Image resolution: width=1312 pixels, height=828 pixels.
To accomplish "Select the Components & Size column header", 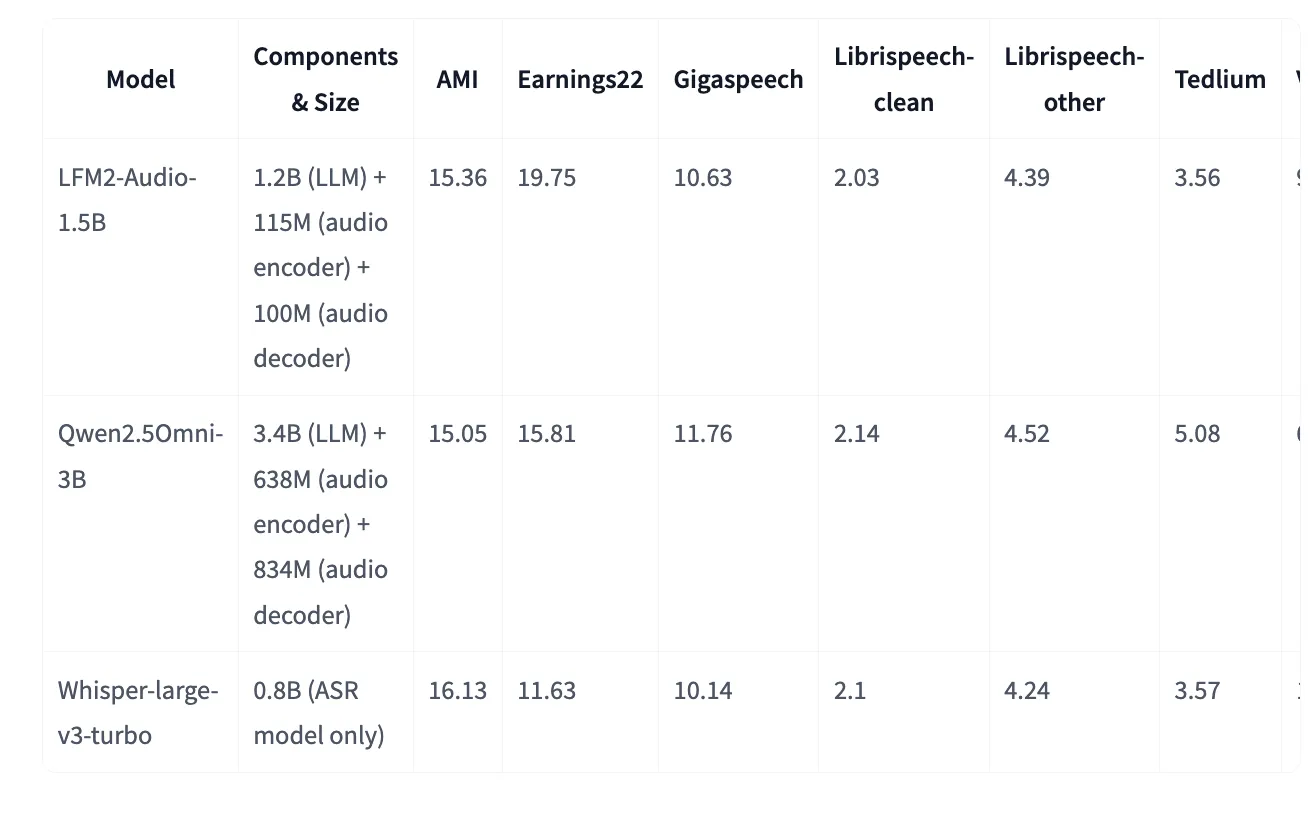I will tap(325, 79).
